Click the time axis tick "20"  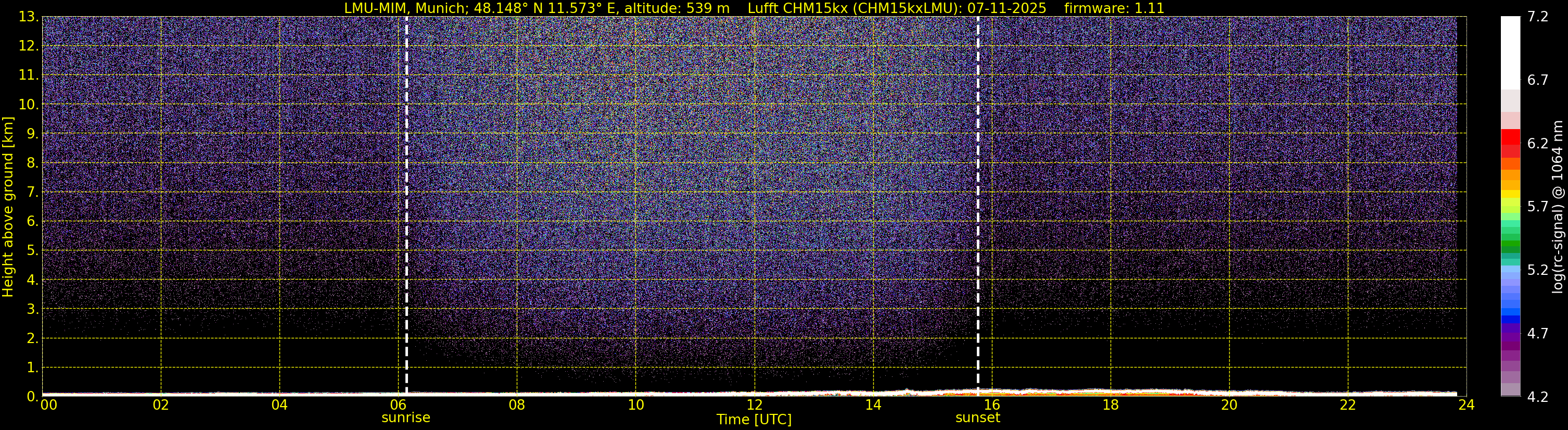click(1229, 405)
